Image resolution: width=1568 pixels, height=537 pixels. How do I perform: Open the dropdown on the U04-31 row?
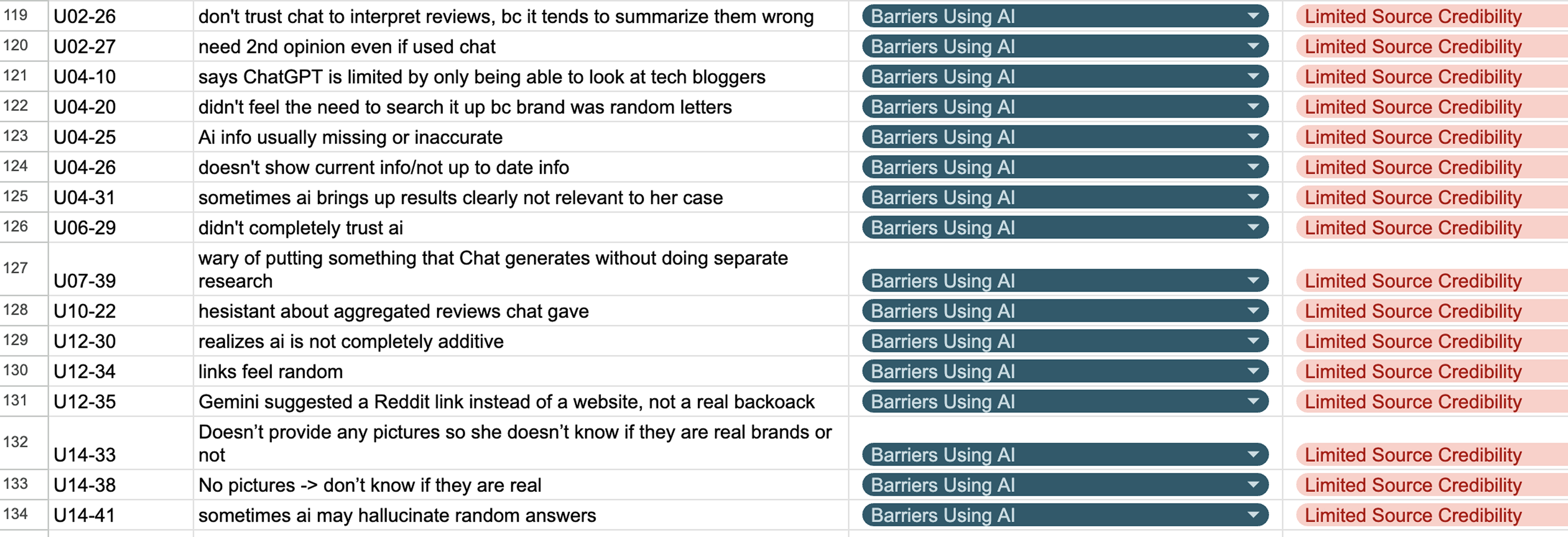pyautogui.click(x=1254, y=197)
